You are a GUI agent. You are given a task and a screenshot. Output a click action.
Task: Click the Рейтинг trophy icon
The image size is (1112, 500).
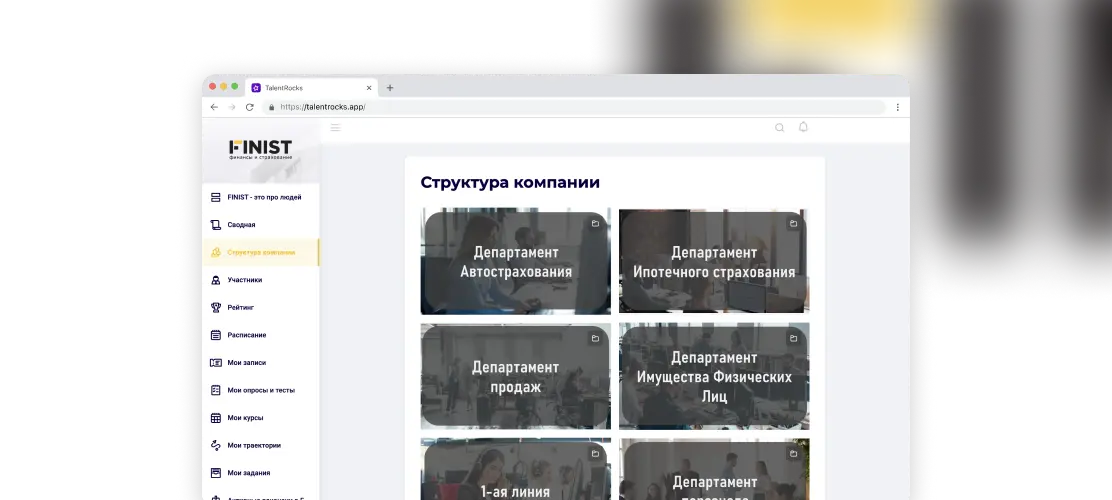[x=216, y=308]
